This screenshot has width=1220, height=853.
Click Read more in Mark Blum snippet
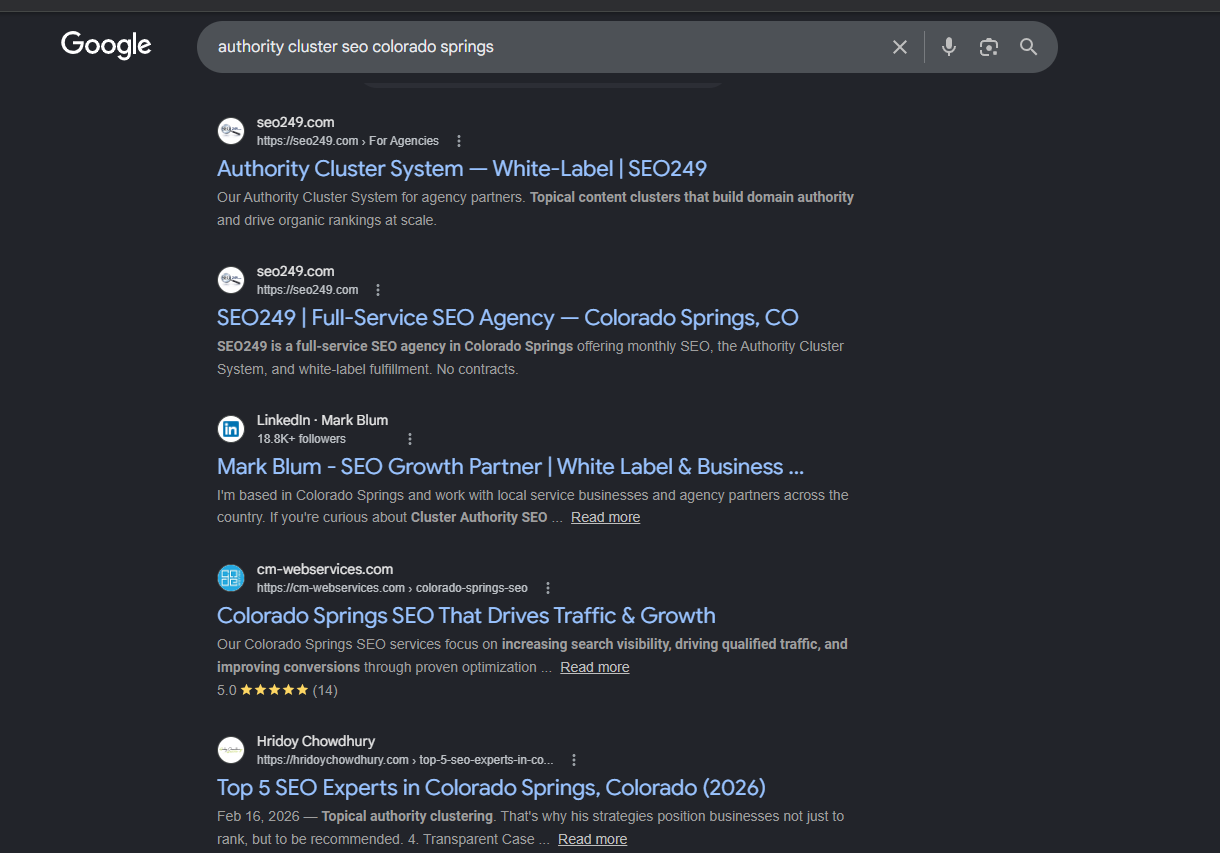(x=605, y=517)
